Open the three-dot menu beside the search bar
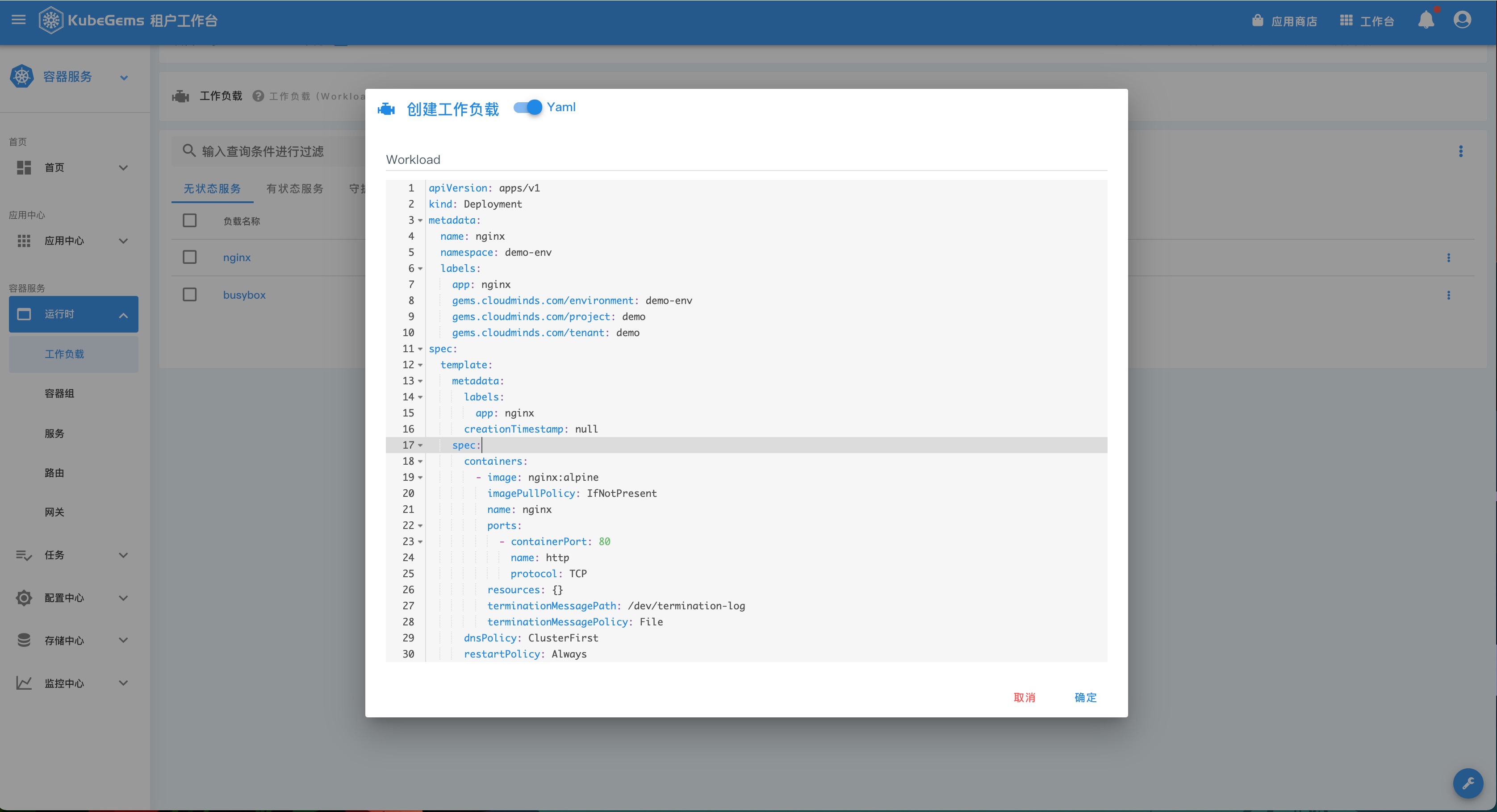Viewport: 1497px width, 812px height. click(x=1460, y=152)
